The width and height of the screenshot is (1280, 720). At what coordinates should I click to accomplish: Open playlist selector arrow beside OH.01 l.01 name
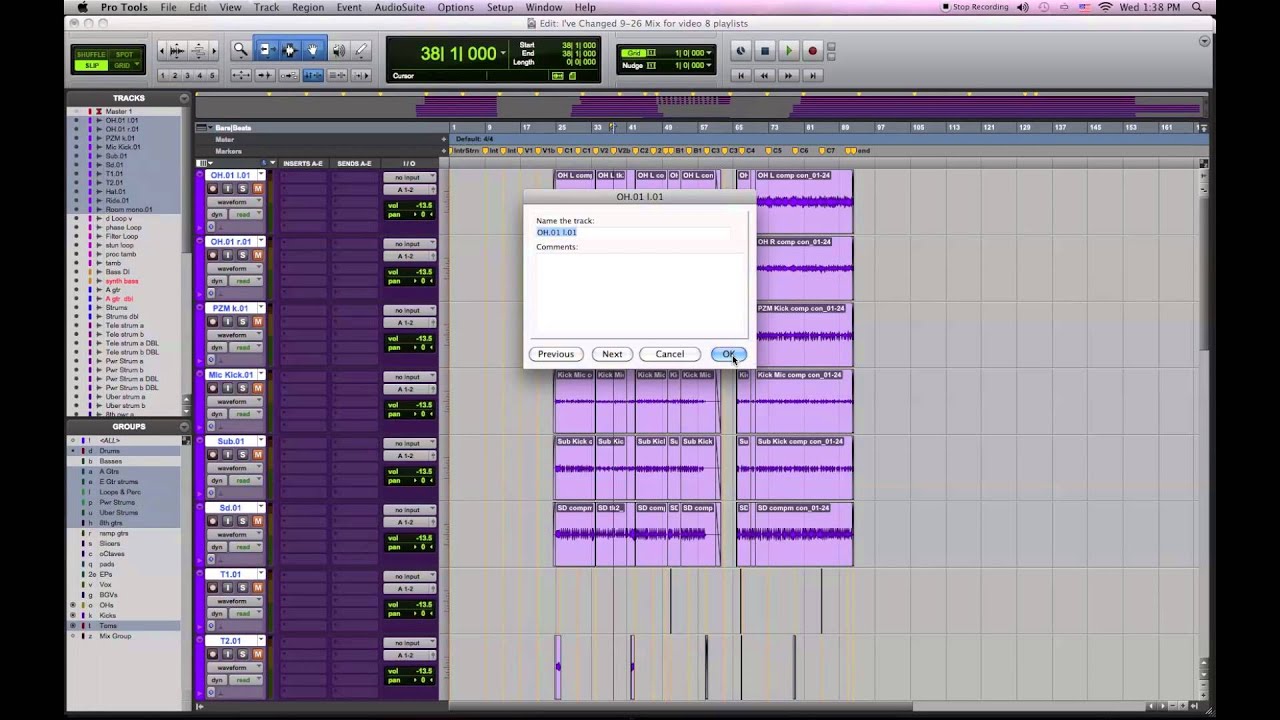click(x=260, y=175)
